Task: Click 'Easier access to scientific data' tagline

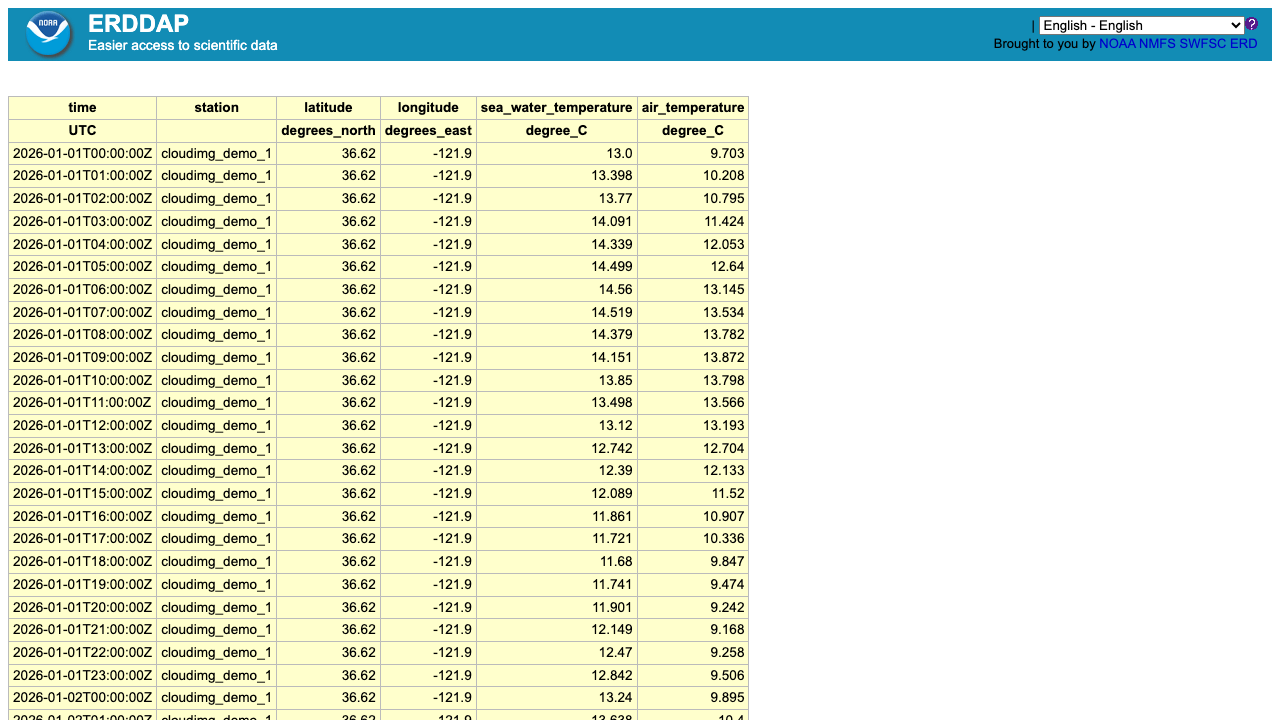Action: [183, 45]
